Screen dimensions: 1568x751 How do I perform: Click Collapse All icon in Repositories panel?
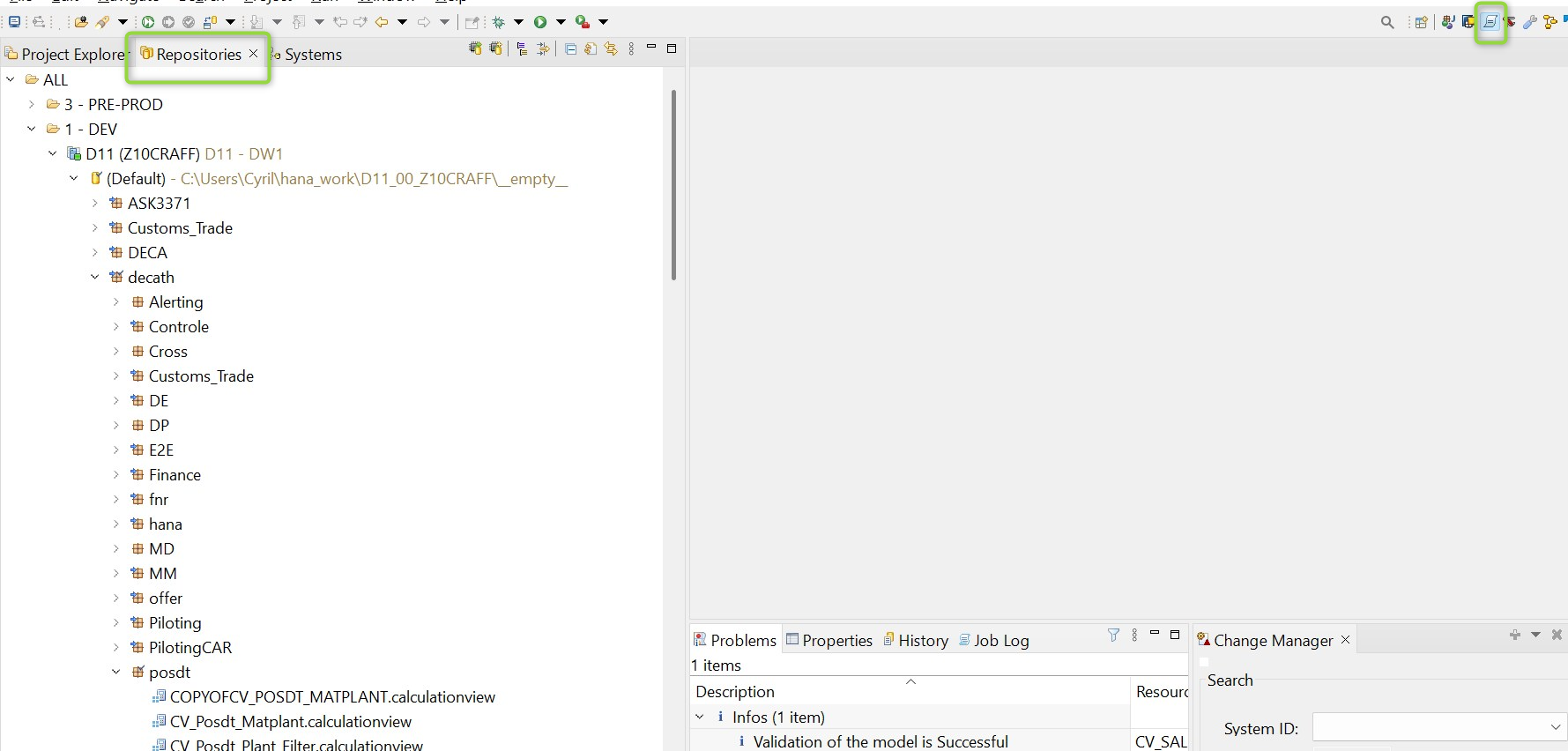(x=570, y=49)
